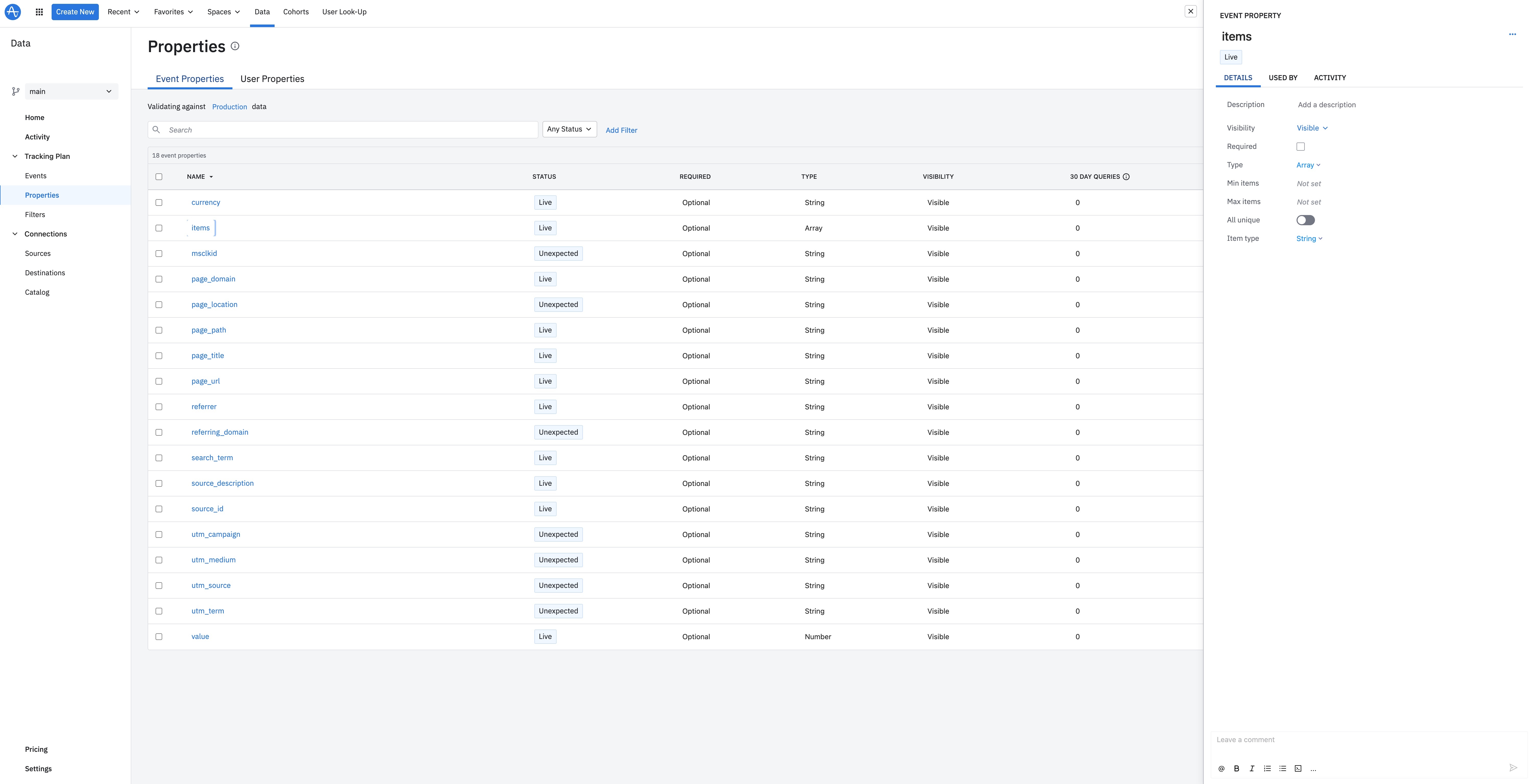The image size is (1529, 784).
Task: Open the USED BY tab
Action: [1283, 78]
